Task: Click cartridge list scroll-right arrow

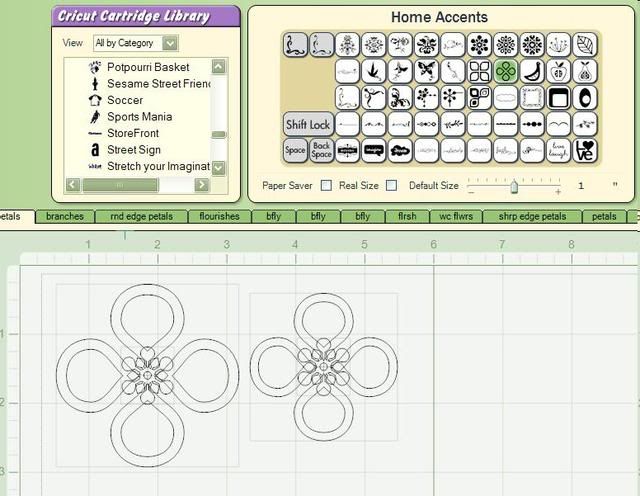Action: point(201,185)
